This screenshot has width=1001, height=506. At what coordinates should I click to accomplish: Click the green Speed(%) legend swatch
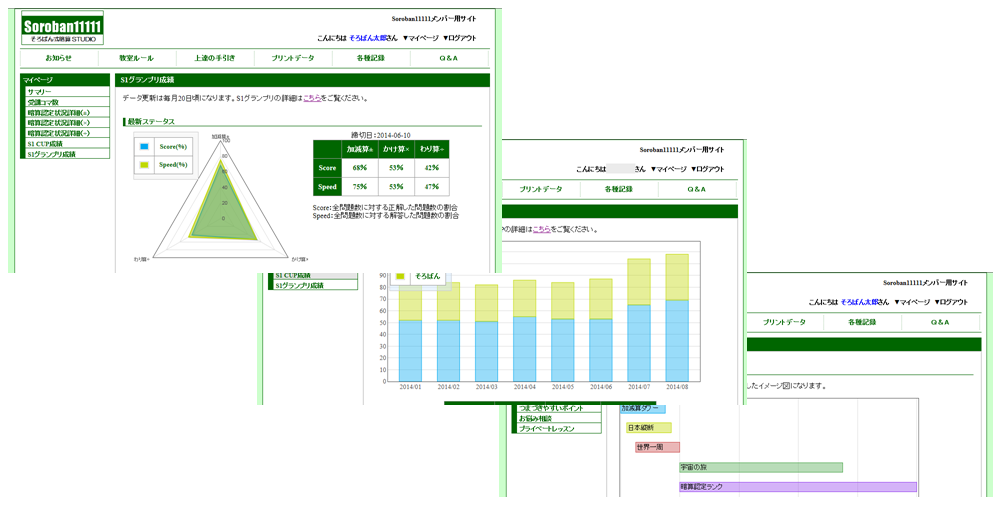tap(144, 165)
